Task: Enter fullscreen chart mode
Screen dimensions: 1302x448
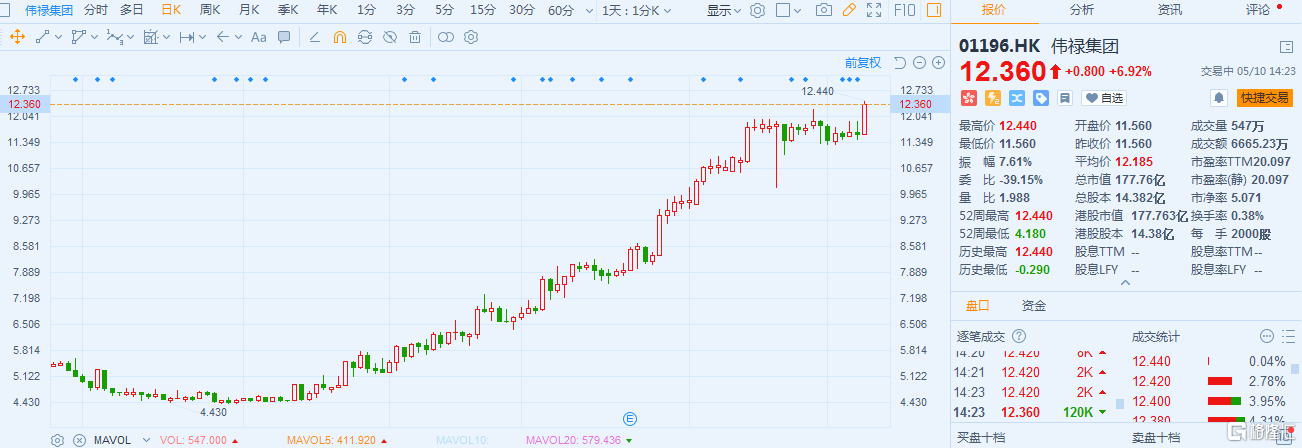Action: point(874,10)
